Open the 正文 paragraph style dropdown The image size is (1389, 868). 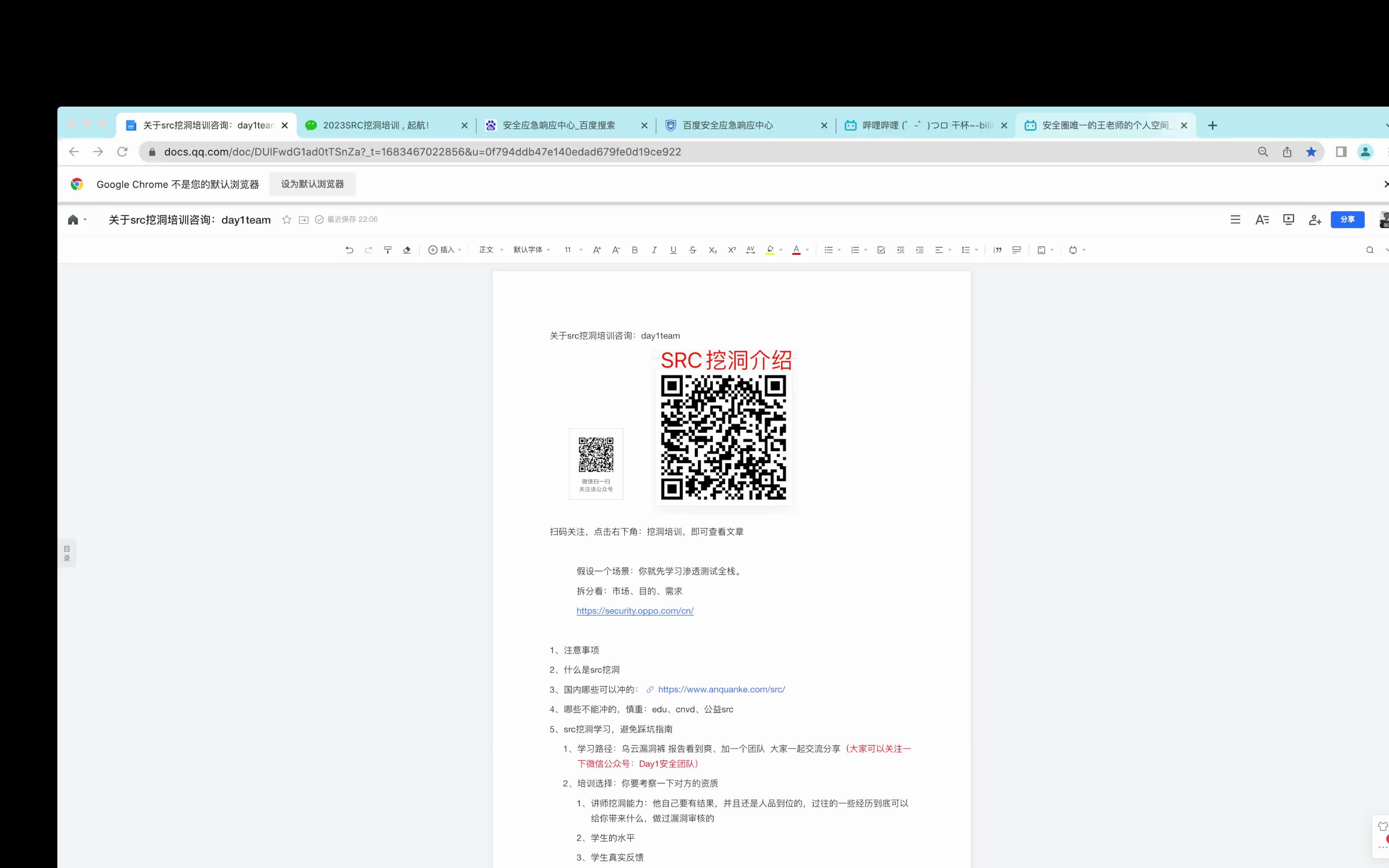(491, 250)
